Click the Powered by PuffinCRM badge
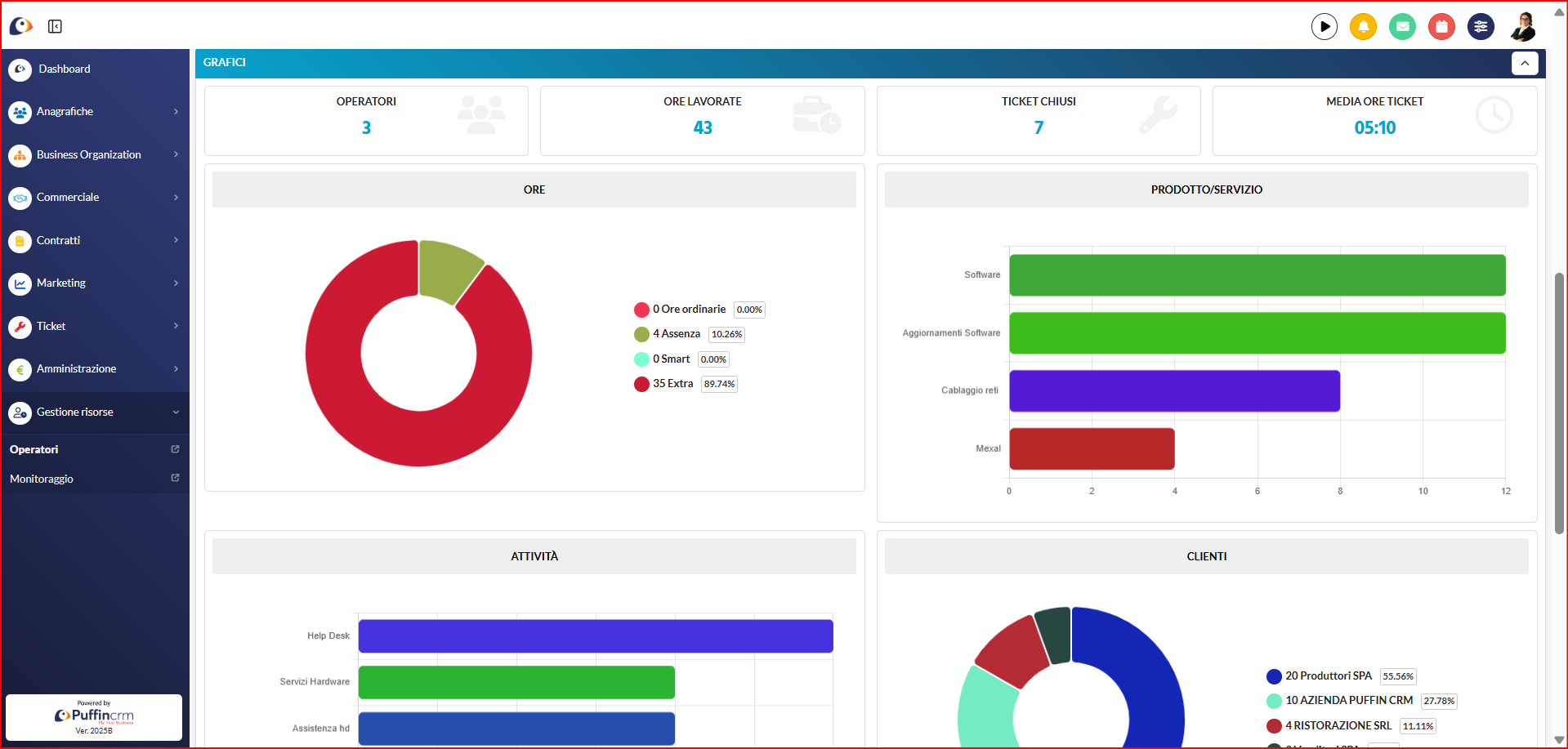The image size is (1568, 749). (94, 717)
